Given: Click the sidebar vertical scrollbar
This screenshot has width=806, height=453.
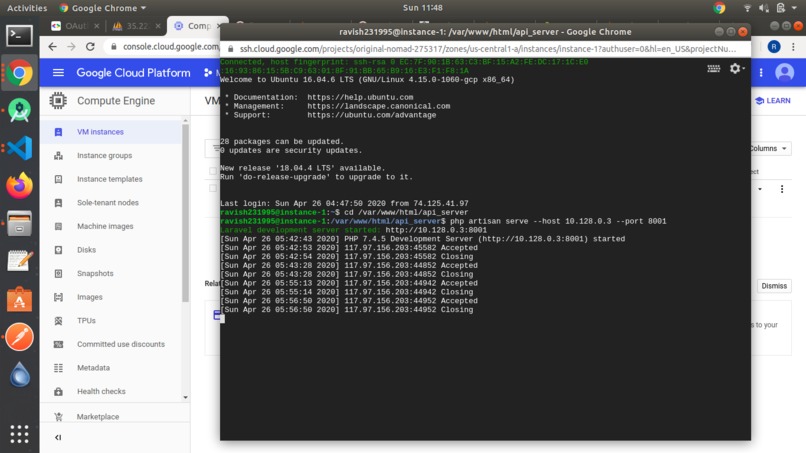Looking at the screenshot, I should click(186, 213).
